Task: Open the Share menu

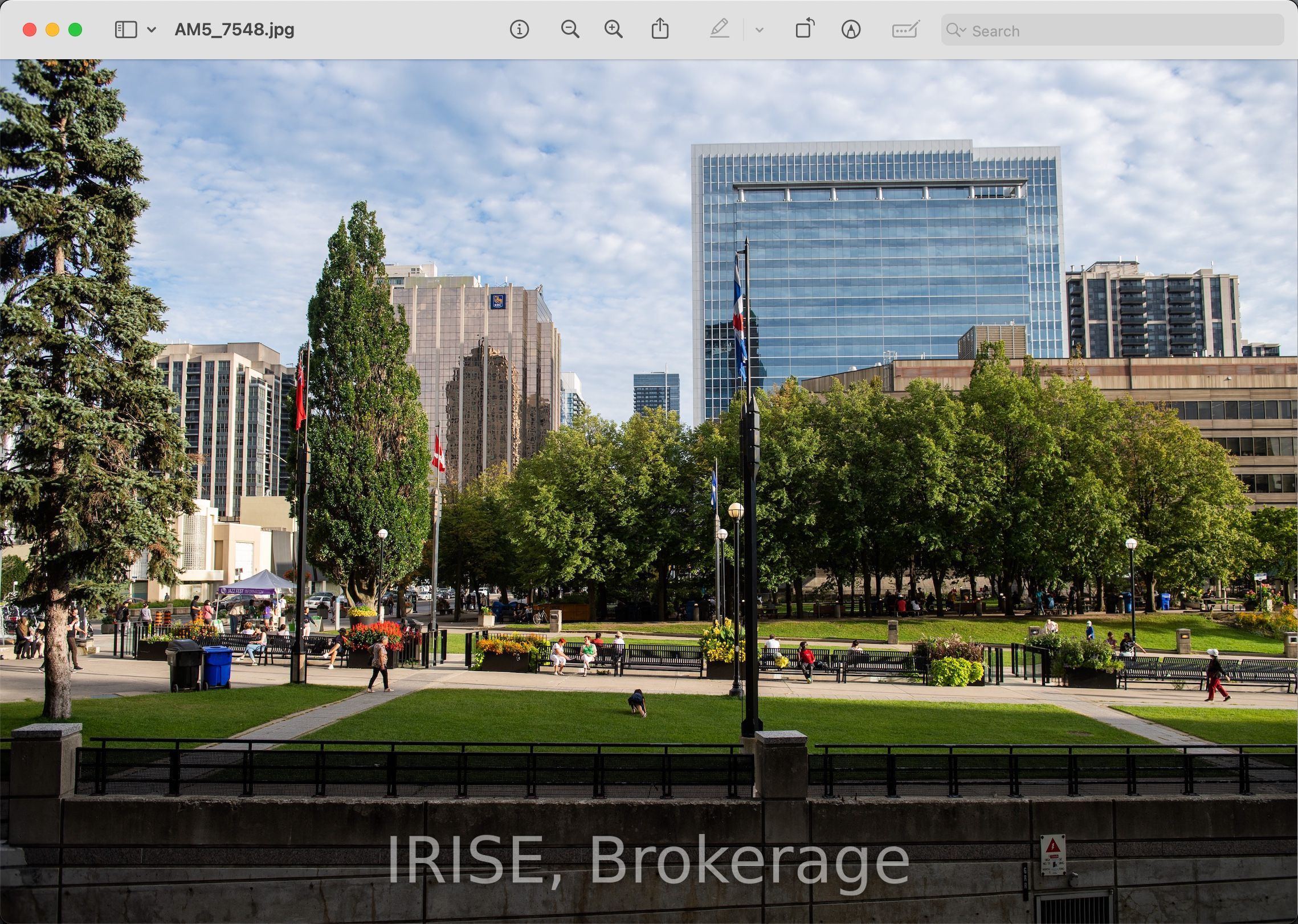Action: pyautogui.click(x=660, y=28)
